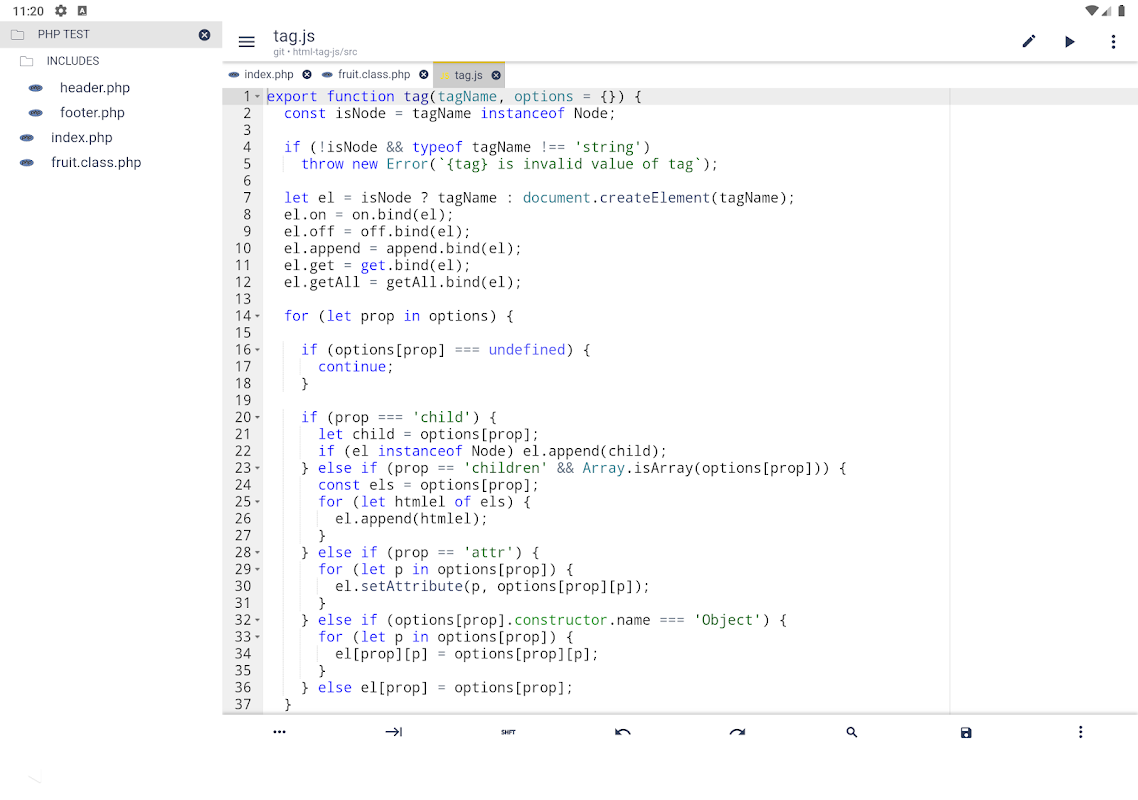Click 'document.createElement' on line 7
Screen dimensions: 1138x800
(616, 197)
